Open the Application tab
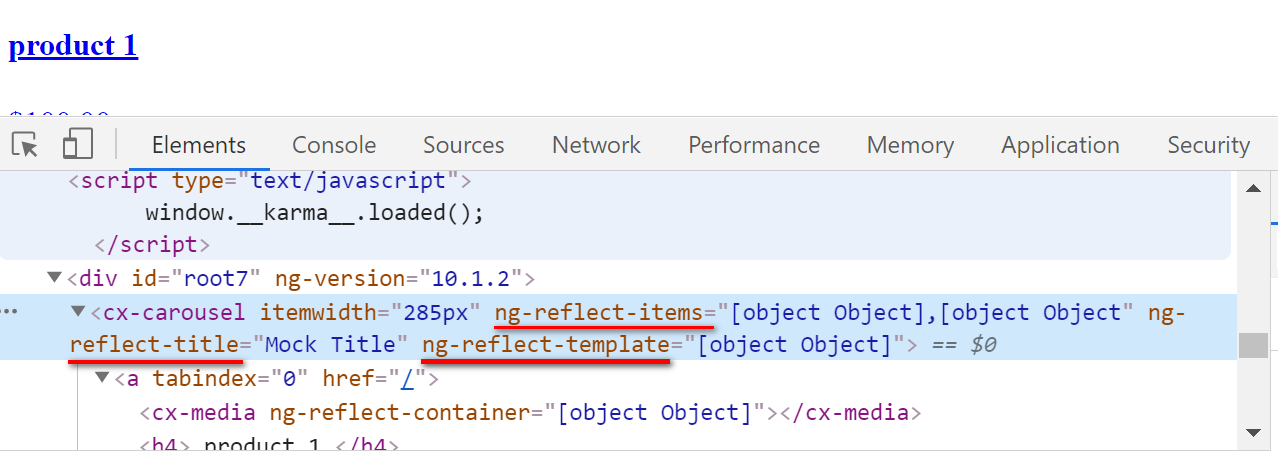The width and height of the screenshot is (1278, 451). (1060, 145)
